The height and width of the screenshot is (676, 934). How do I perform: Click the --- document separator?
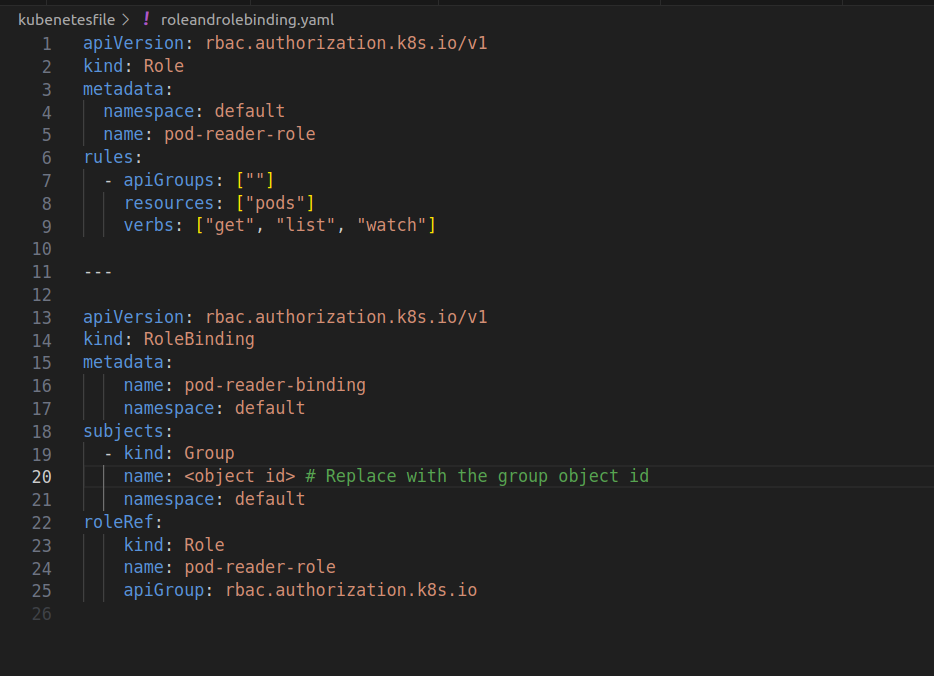(x=98, y=271)
